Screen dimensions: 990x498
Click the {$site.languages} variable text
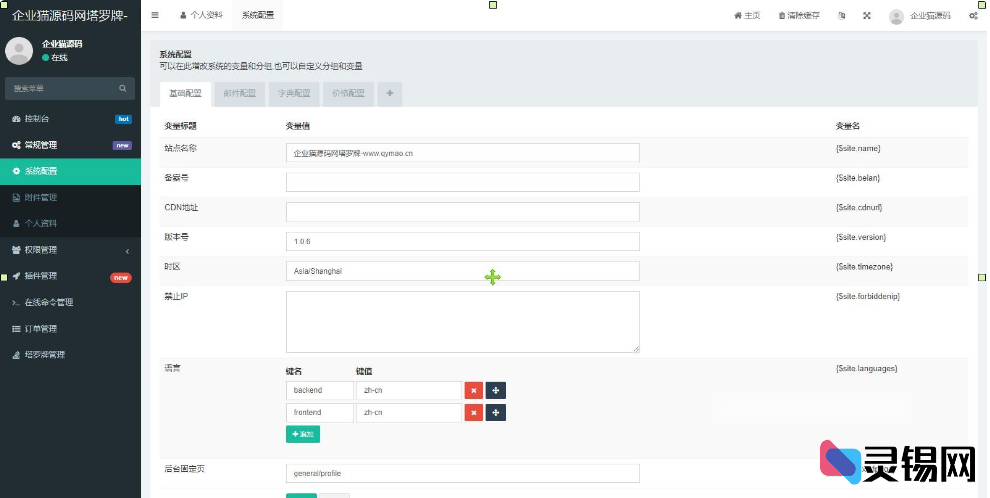[866, 368]
